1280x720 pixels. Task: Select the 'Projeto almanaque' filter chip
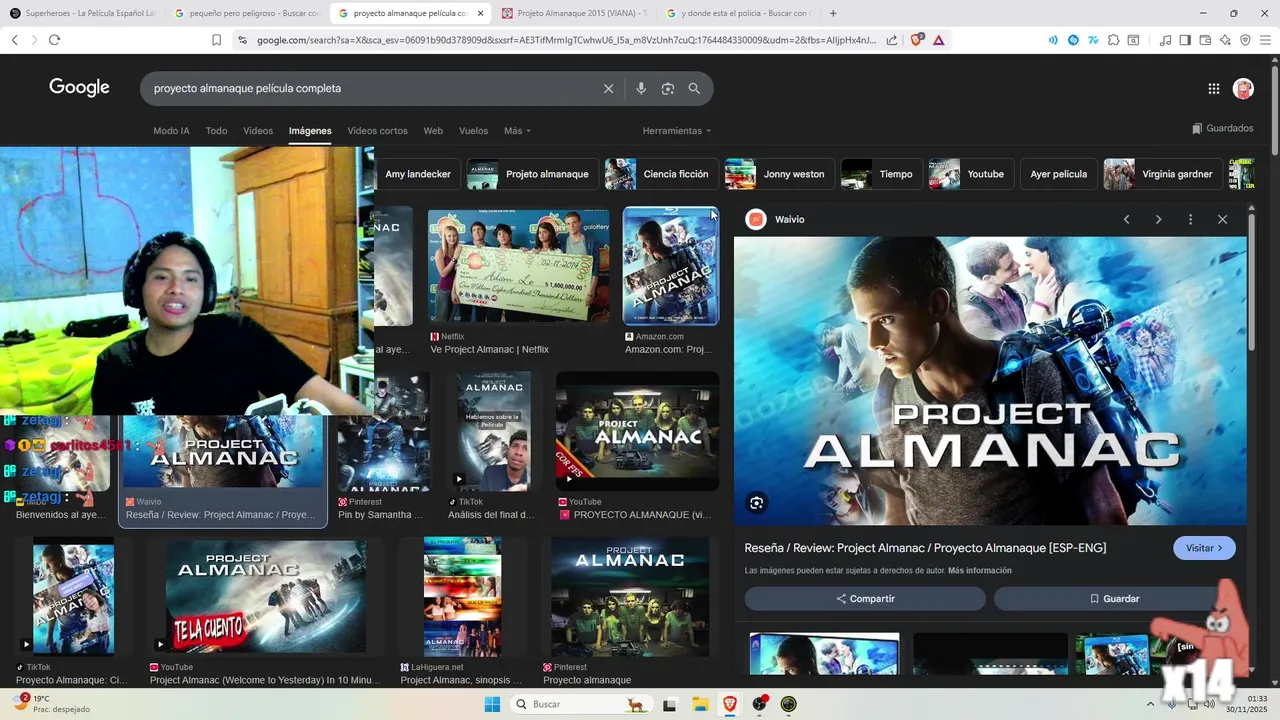click(533, 174)
